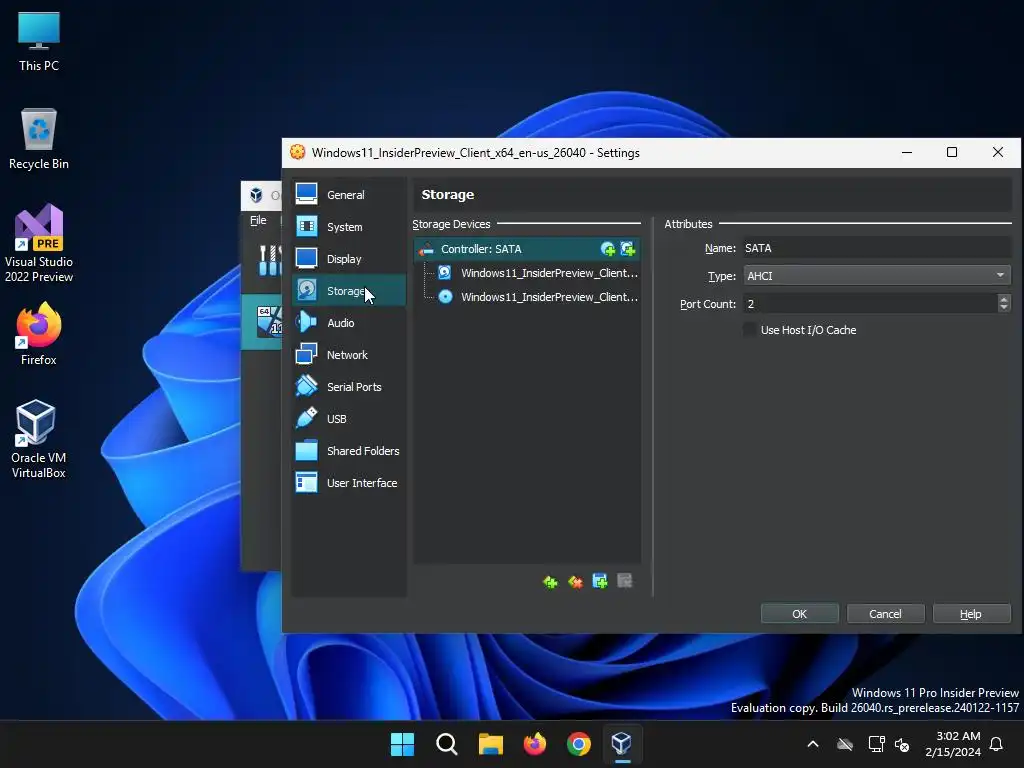Open the User Interface settings category

coord(349,483)
